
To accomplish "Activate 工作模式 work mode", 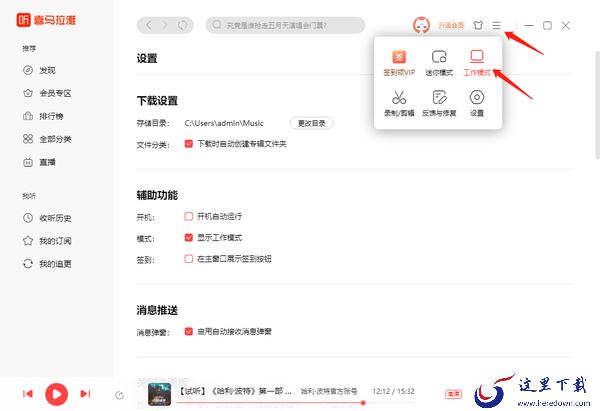I will tap(477, 63).
